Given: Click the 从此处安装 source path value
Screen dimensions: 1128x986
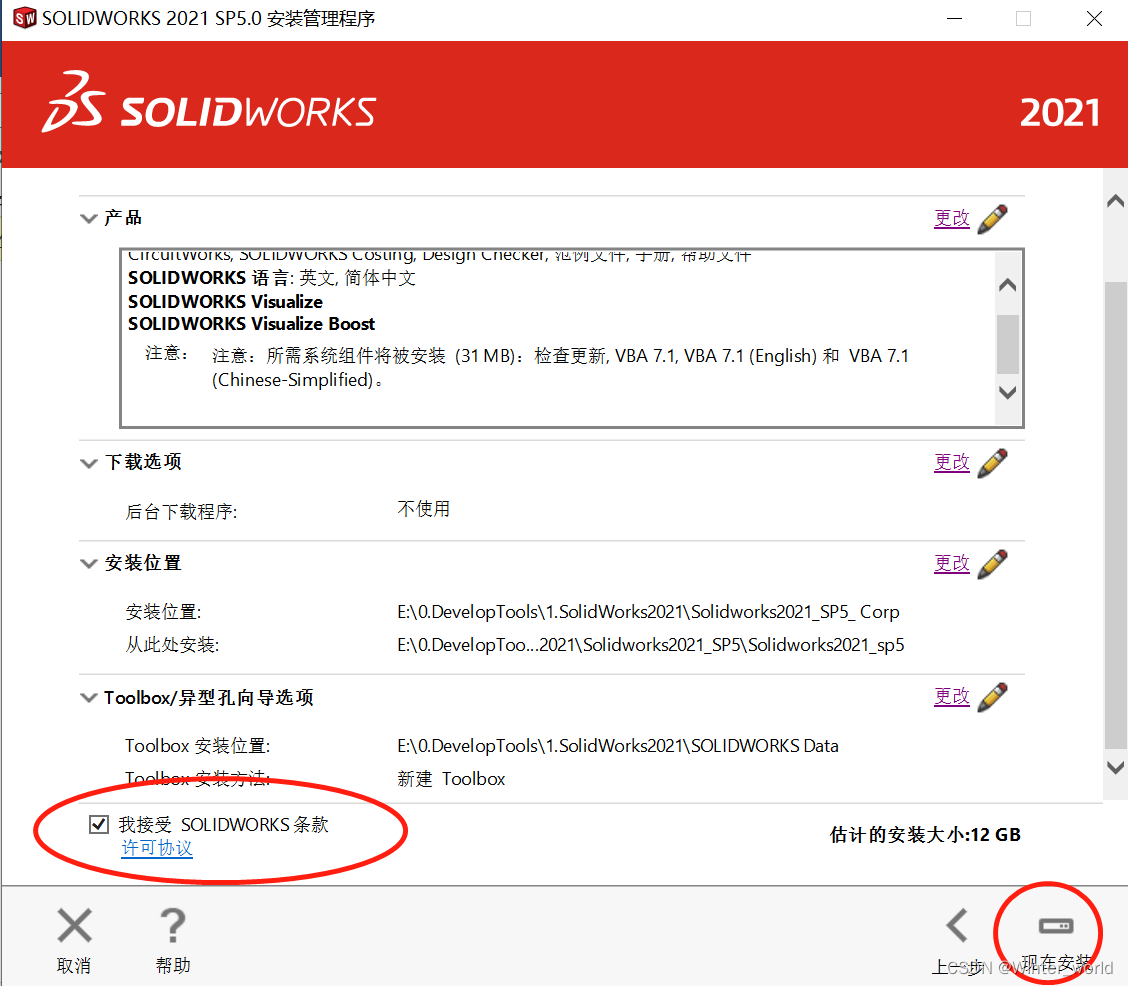Looking at the screenshot, I should click(650, 644).
